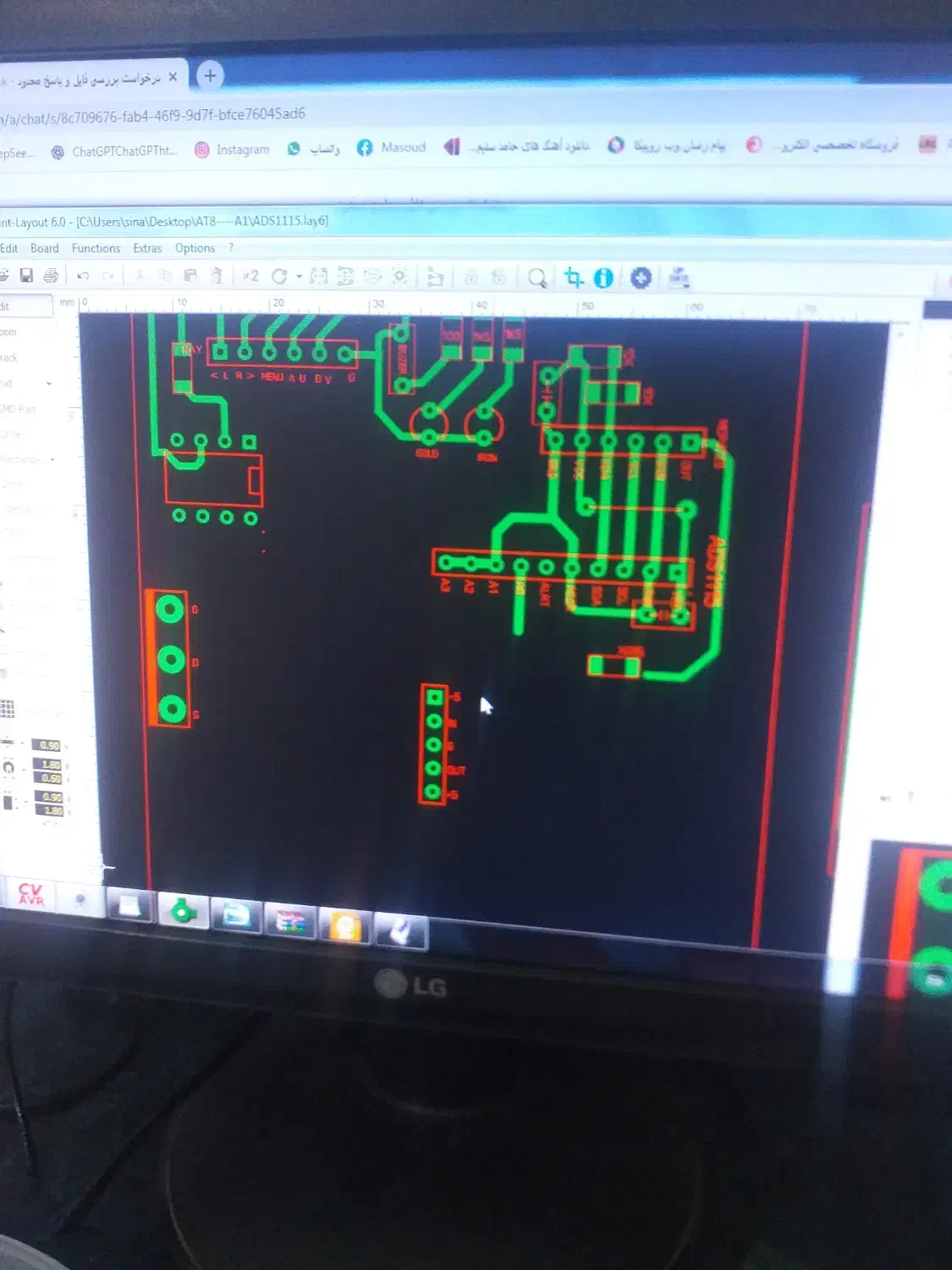Select the Edit tool in left panel
This screenshot has width=952, height=1270.
(25, 306)
